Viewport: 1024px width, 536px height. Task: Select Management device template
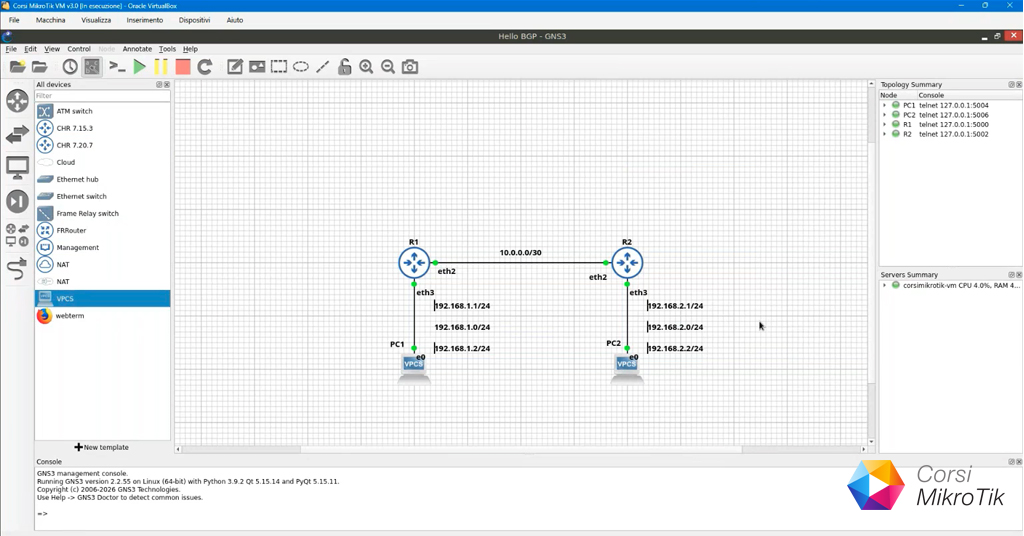click(x=103, y=247)
